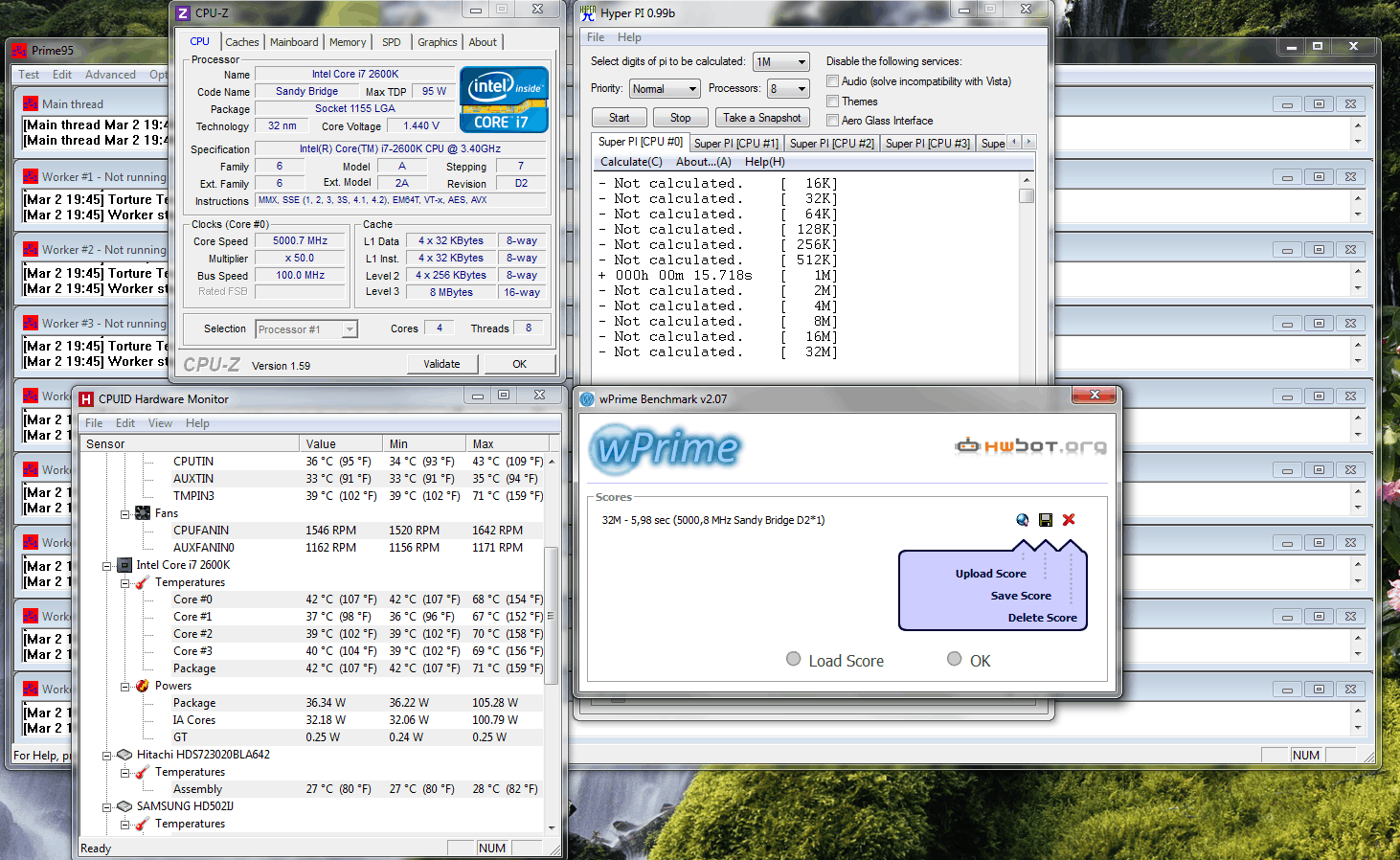This screenshot has height=860, width=1400.
Task: Click the Temperatures icon under the SAMSUNG drive
Action: point(143,824)
